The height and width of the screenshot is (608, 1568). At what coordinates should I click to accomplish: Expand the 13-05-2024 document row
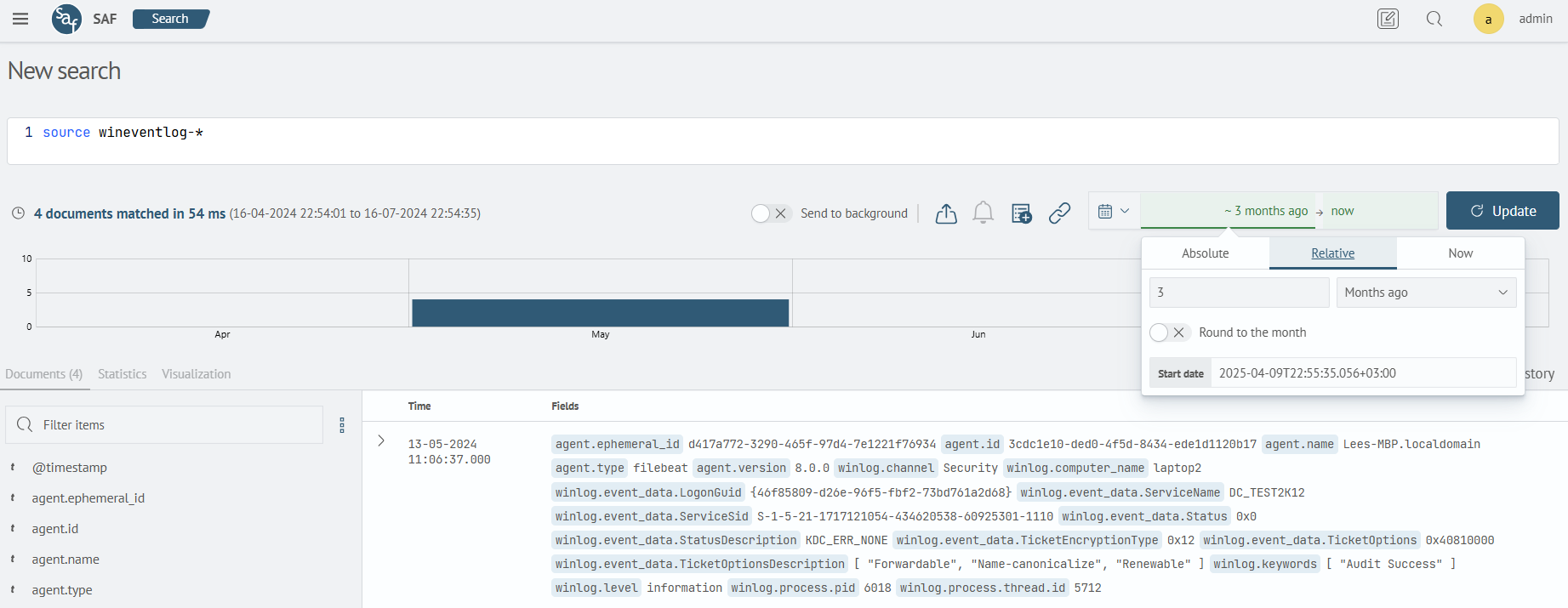click(381, 440)
